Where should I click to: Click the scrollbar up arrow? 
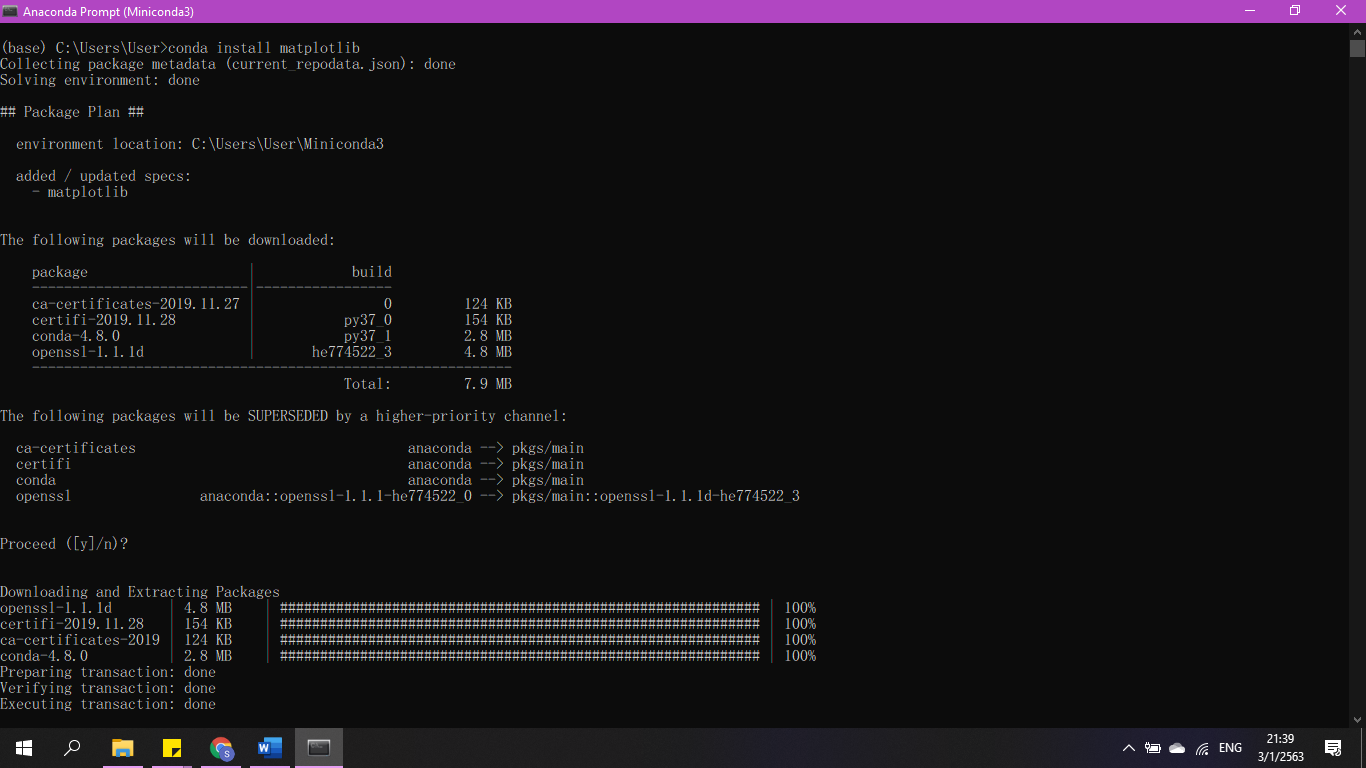point(1357,32)
